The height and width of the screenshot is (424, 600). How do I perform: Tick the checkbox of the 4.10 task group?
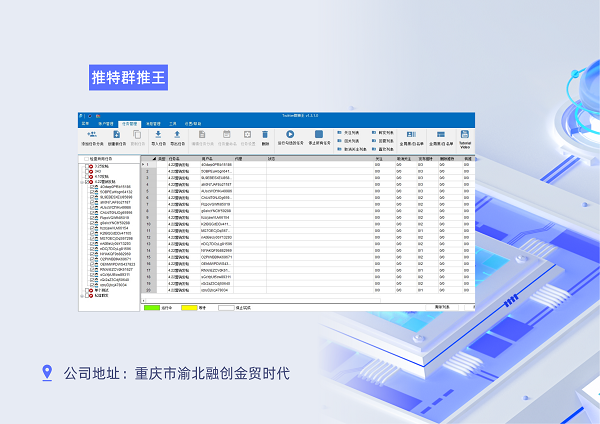(x=87, y=177)
